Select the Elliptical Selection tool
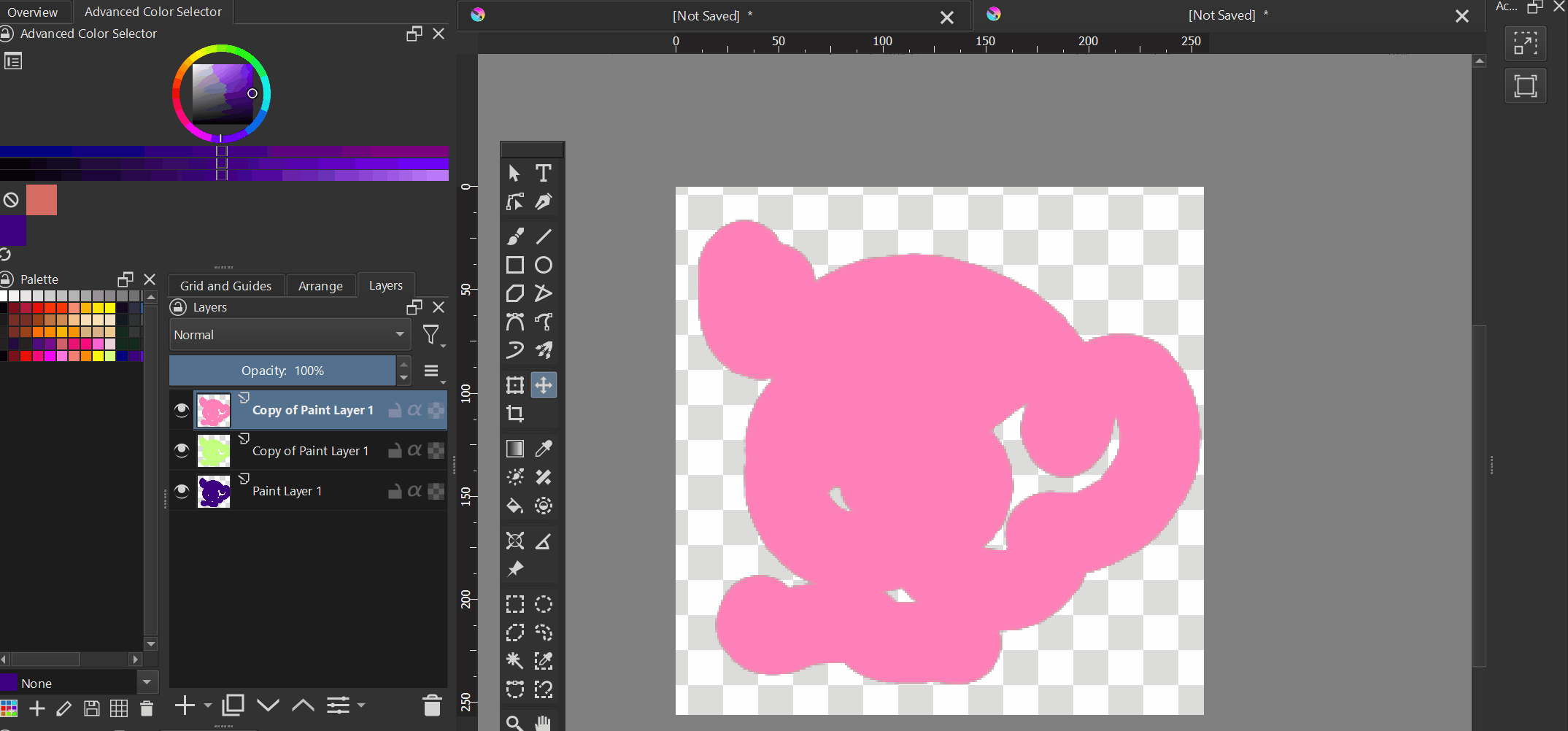 coord(544,604)
